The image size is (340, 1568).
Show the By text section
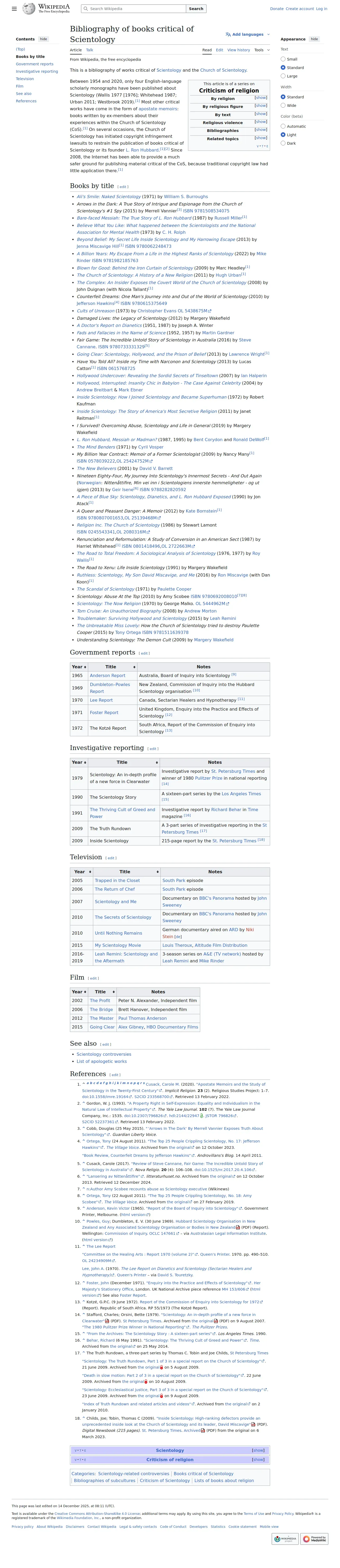pos(261,114)
